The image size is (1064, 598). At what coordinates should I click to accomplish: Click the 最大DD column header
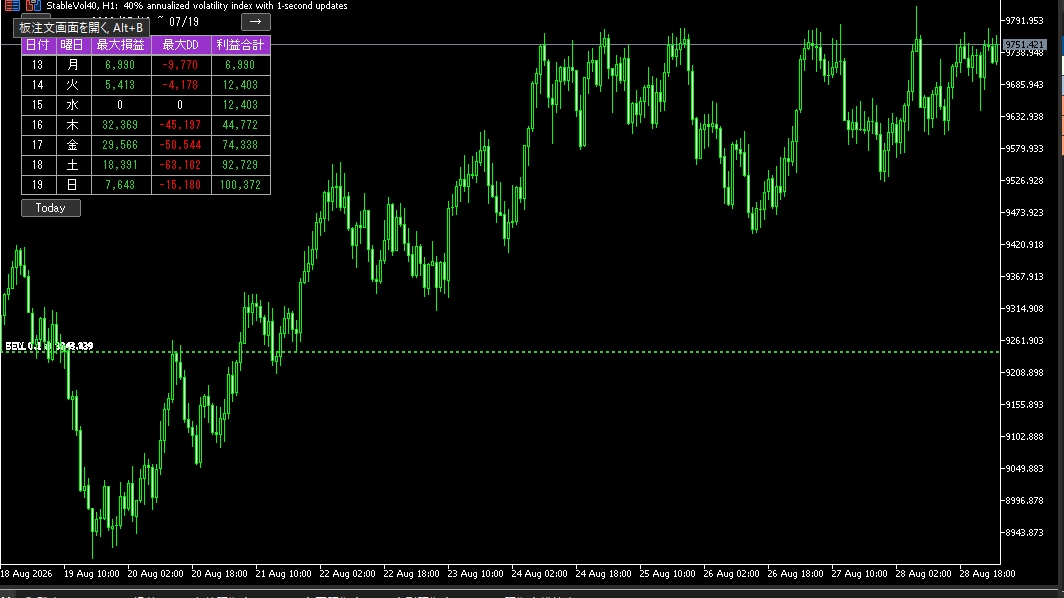tap(180, 45)
